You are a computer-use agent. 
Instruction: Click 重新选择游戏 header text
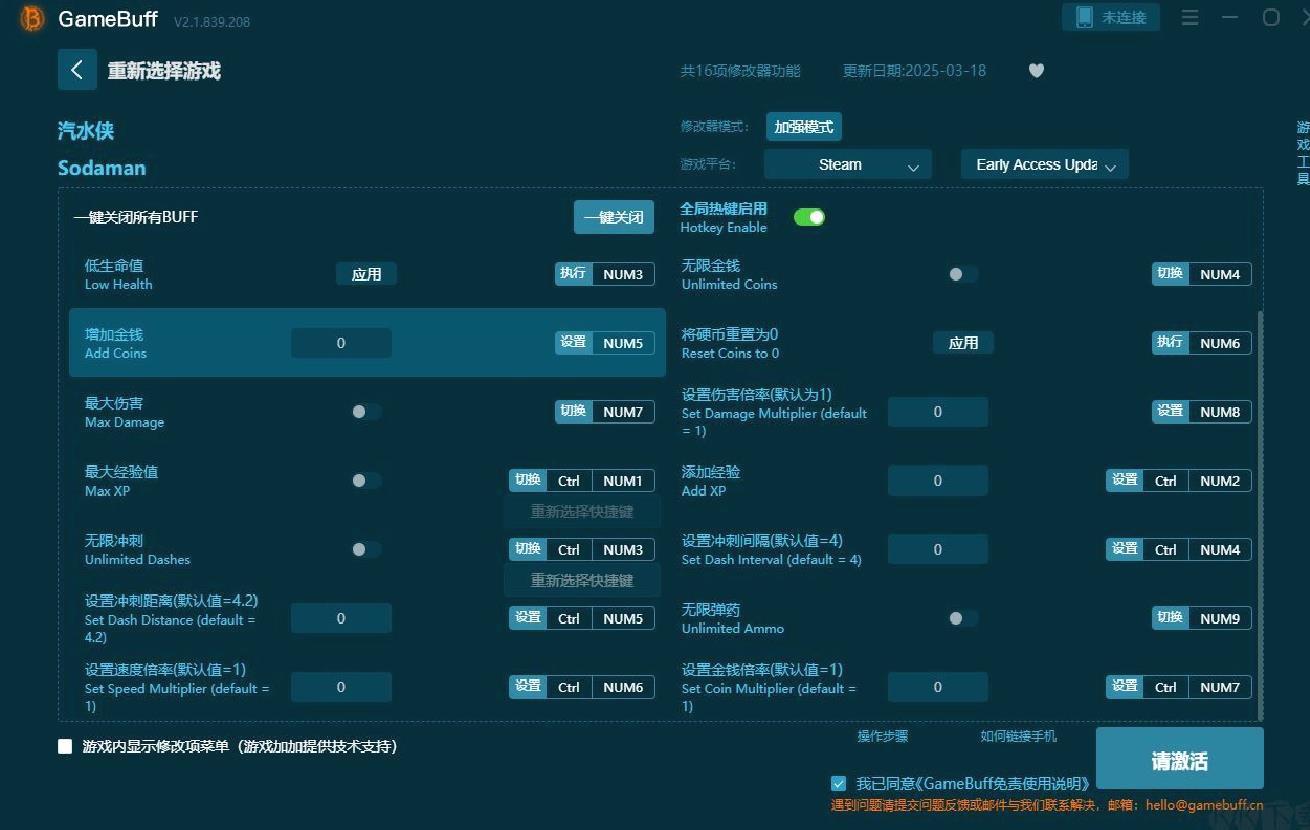pyautogui.click(x=164, y=71)
